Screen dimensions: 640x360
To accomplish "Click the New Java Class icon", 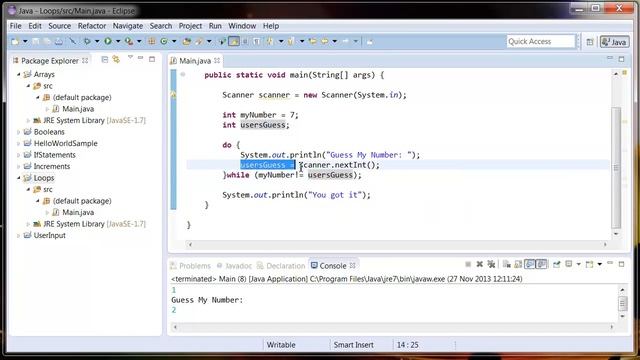I will (164, 42).
